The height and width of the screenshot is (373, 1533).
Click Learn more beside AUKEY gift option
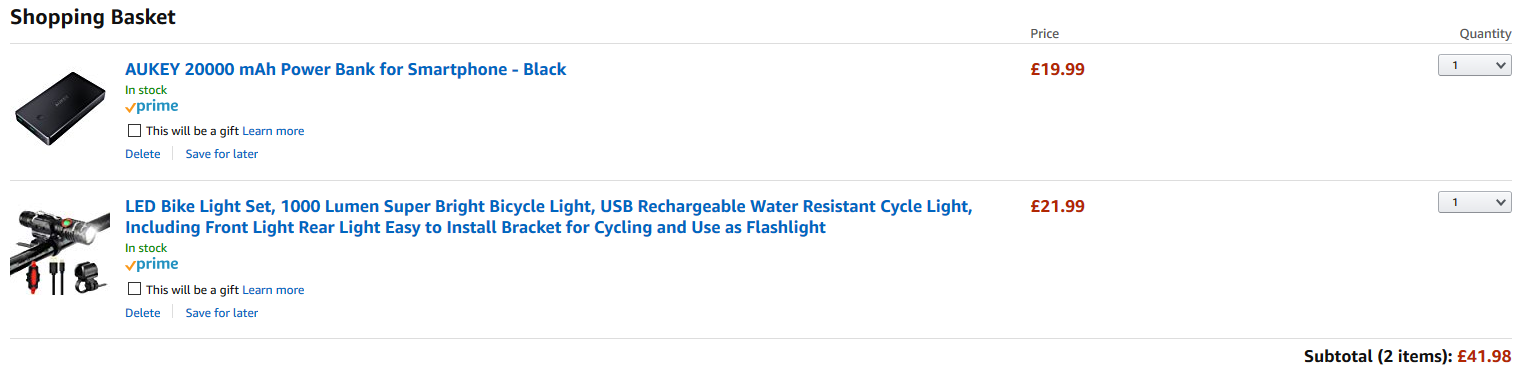[x=273, y=131]
